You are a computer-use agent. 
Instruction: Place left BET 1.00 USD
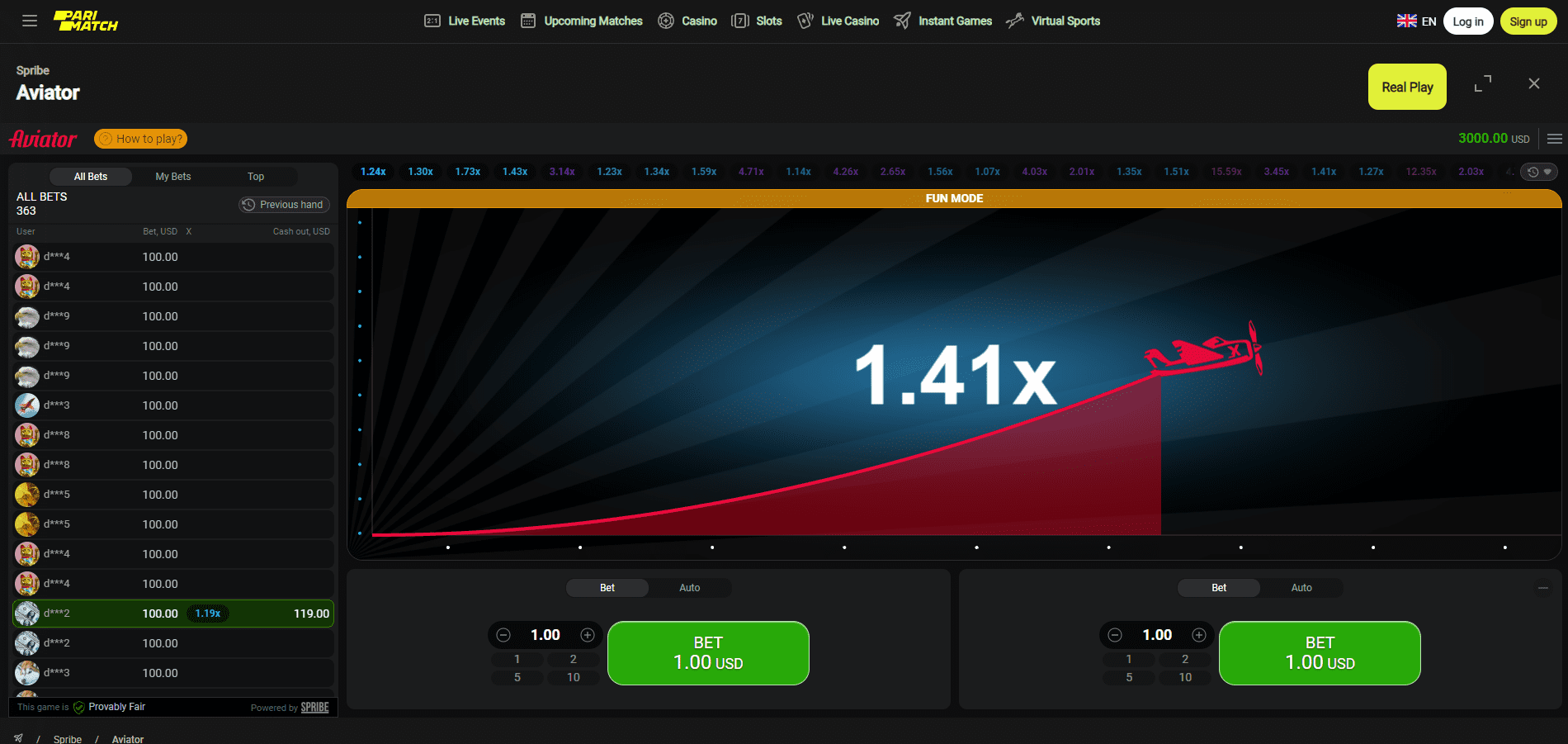pyautogui.click(x=708, y=653)
